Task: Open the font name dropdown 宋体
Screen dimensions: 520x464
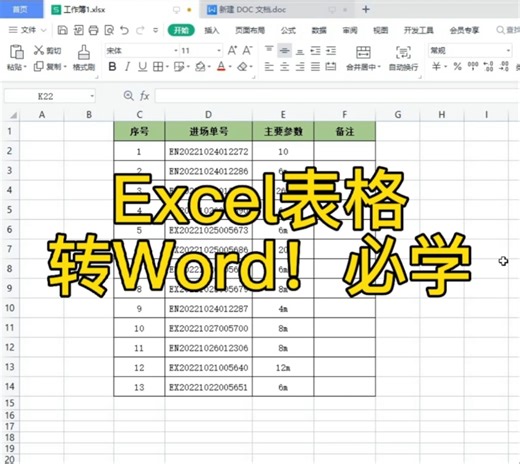Action: (x=176, y=51)
